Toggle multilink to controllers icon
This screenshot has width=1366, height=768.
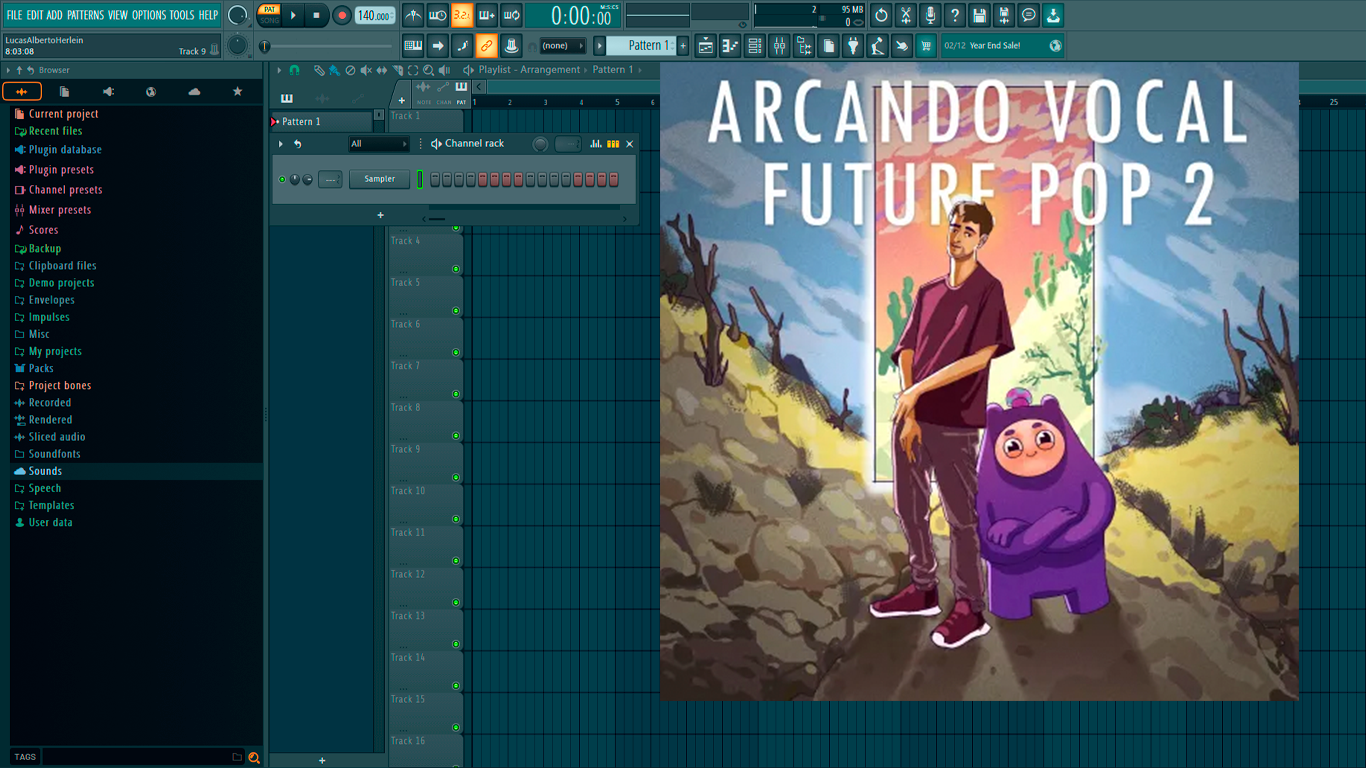click(486, 46)
